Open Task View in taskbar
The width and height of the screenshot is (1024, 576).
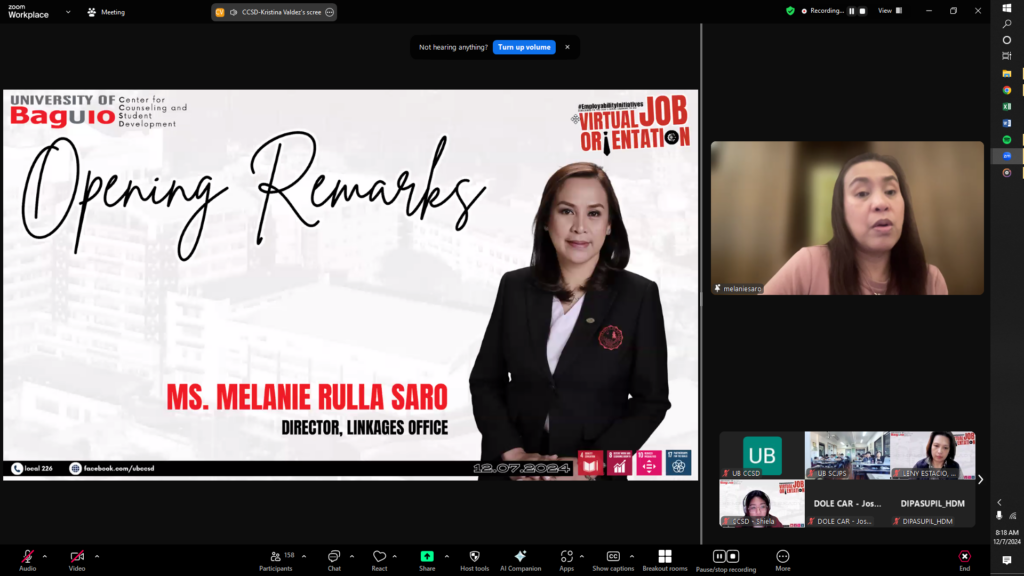(x=1007, y=56)
